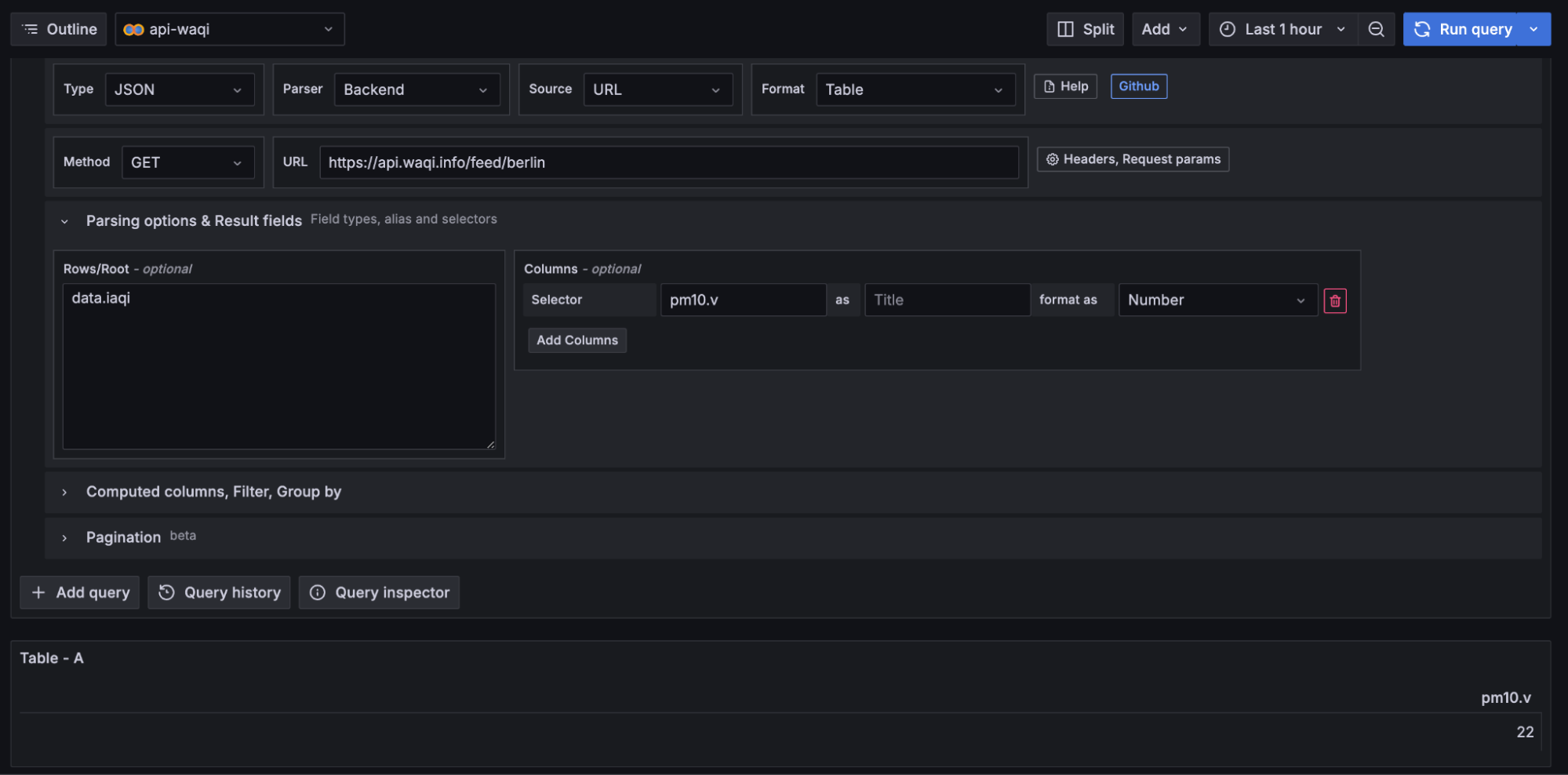Open Query history via history icon
This screenshot has width=1568, height=775.
(166, 592)
